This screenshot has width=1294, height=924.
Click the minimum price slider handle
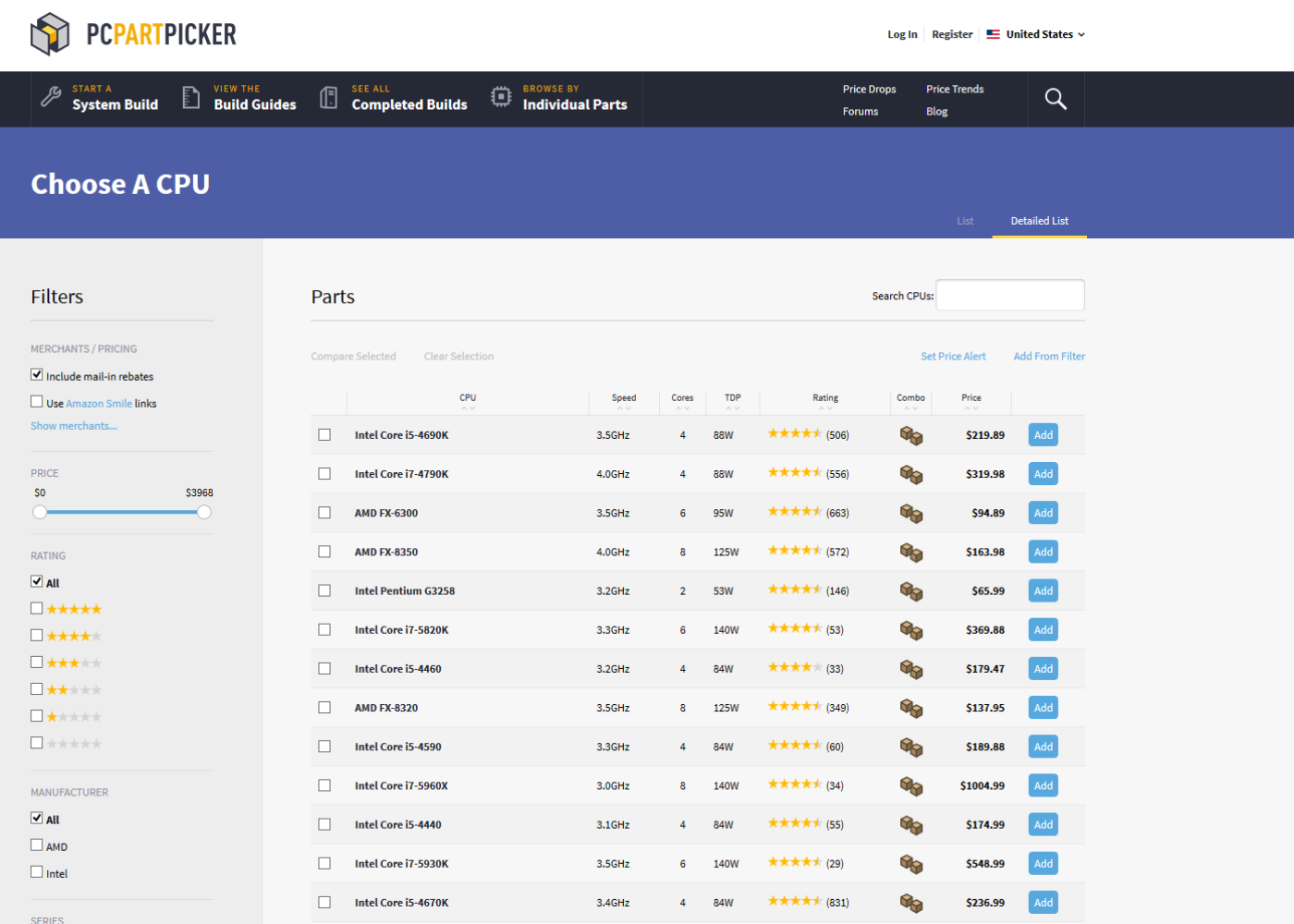40,512
